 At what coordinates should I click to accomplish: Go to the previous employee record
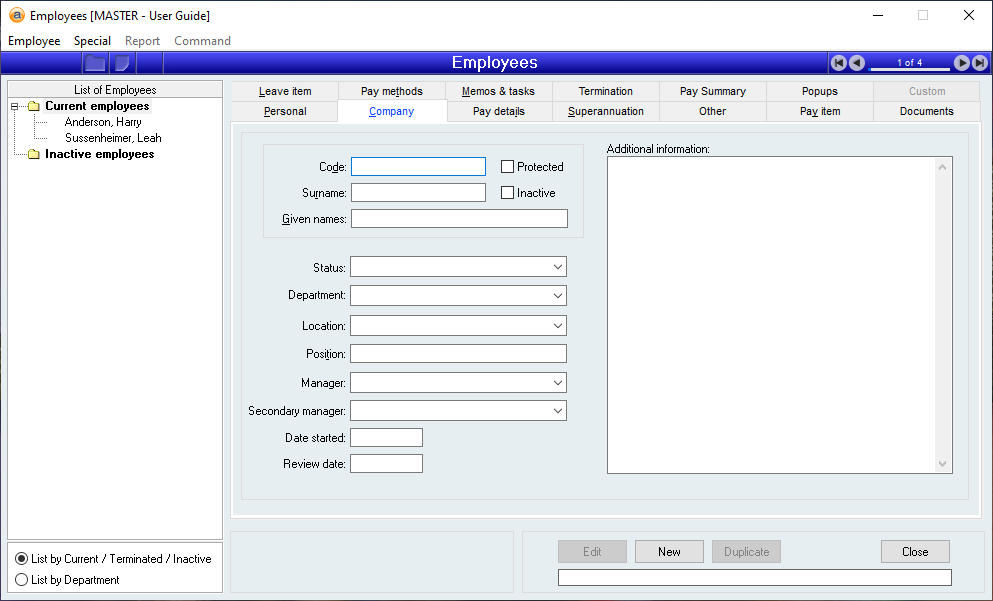click(x=856, y=63)
